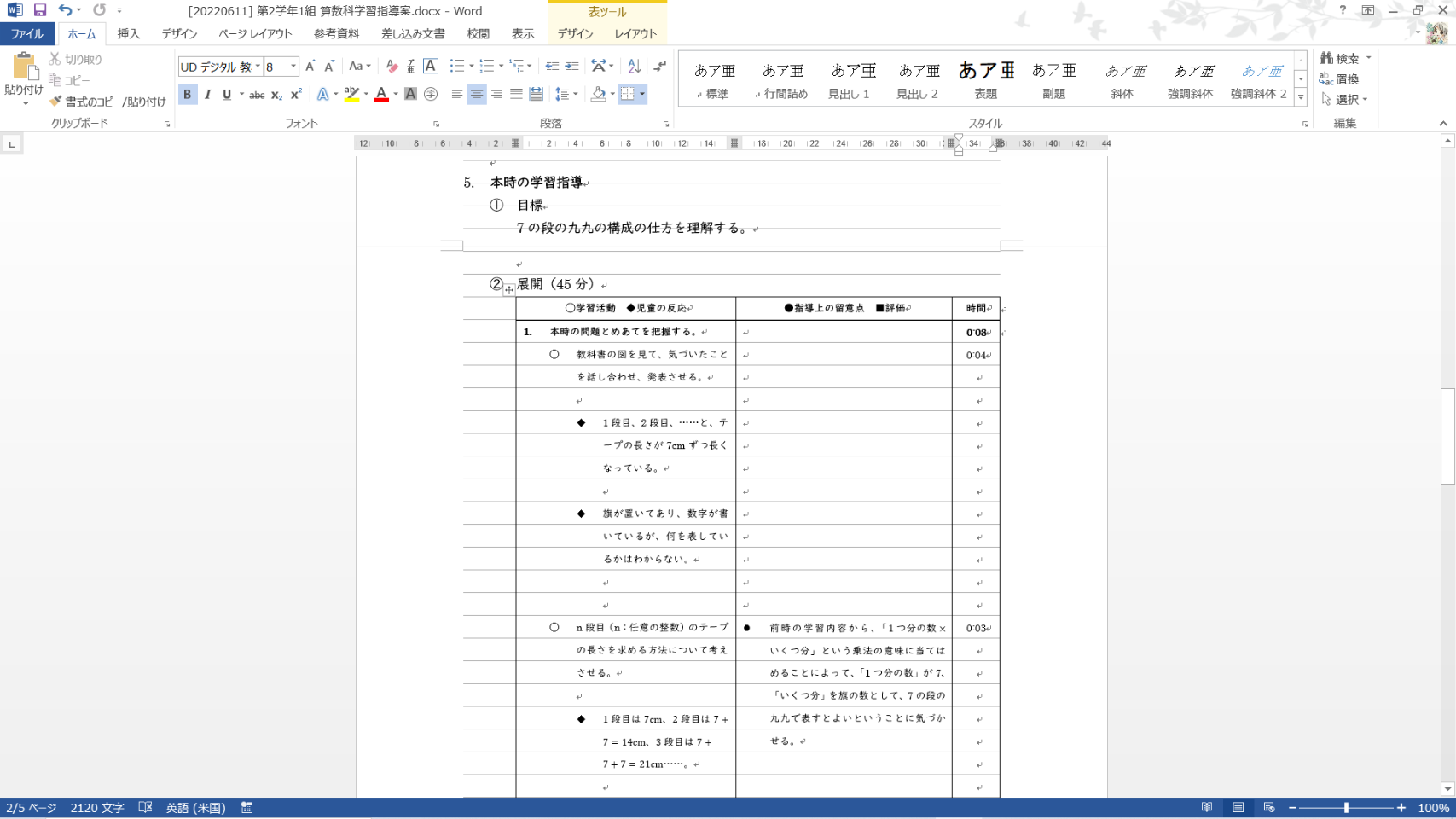Increase font size with the grow font icon
The width and height of the screenshot is (1456, 819).
[310, 66]
